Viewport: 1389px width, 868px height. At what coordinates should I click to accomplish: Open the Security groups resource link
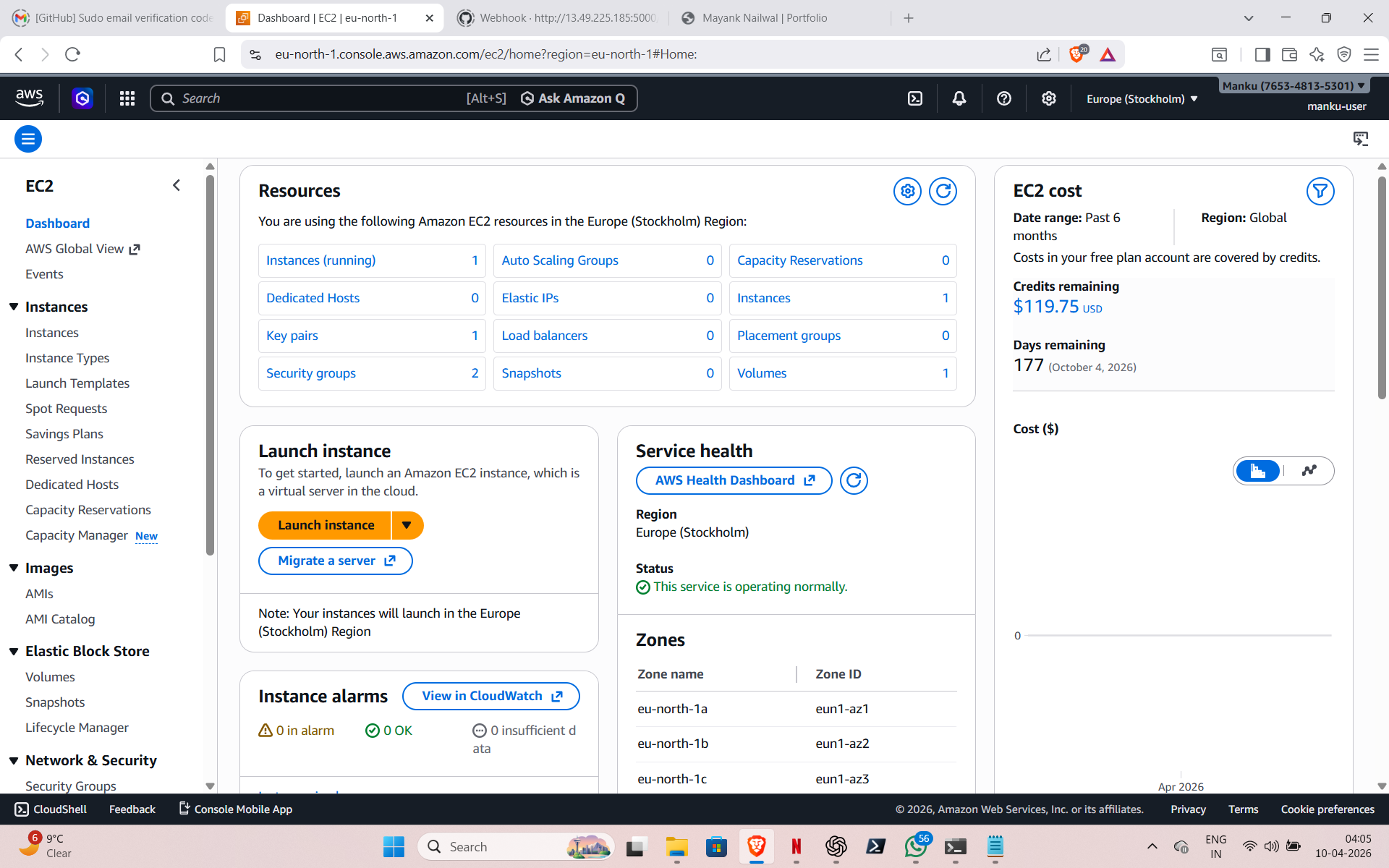[311, 373]
